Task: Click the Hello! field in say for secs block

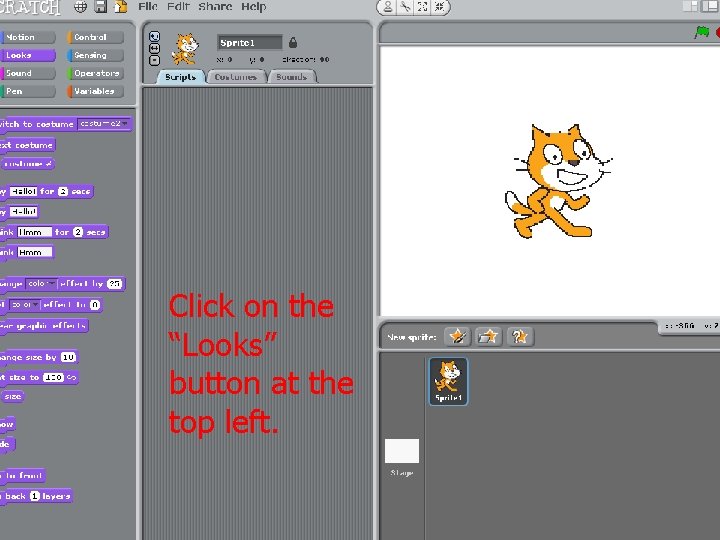Action: click(x=23, y=191)
